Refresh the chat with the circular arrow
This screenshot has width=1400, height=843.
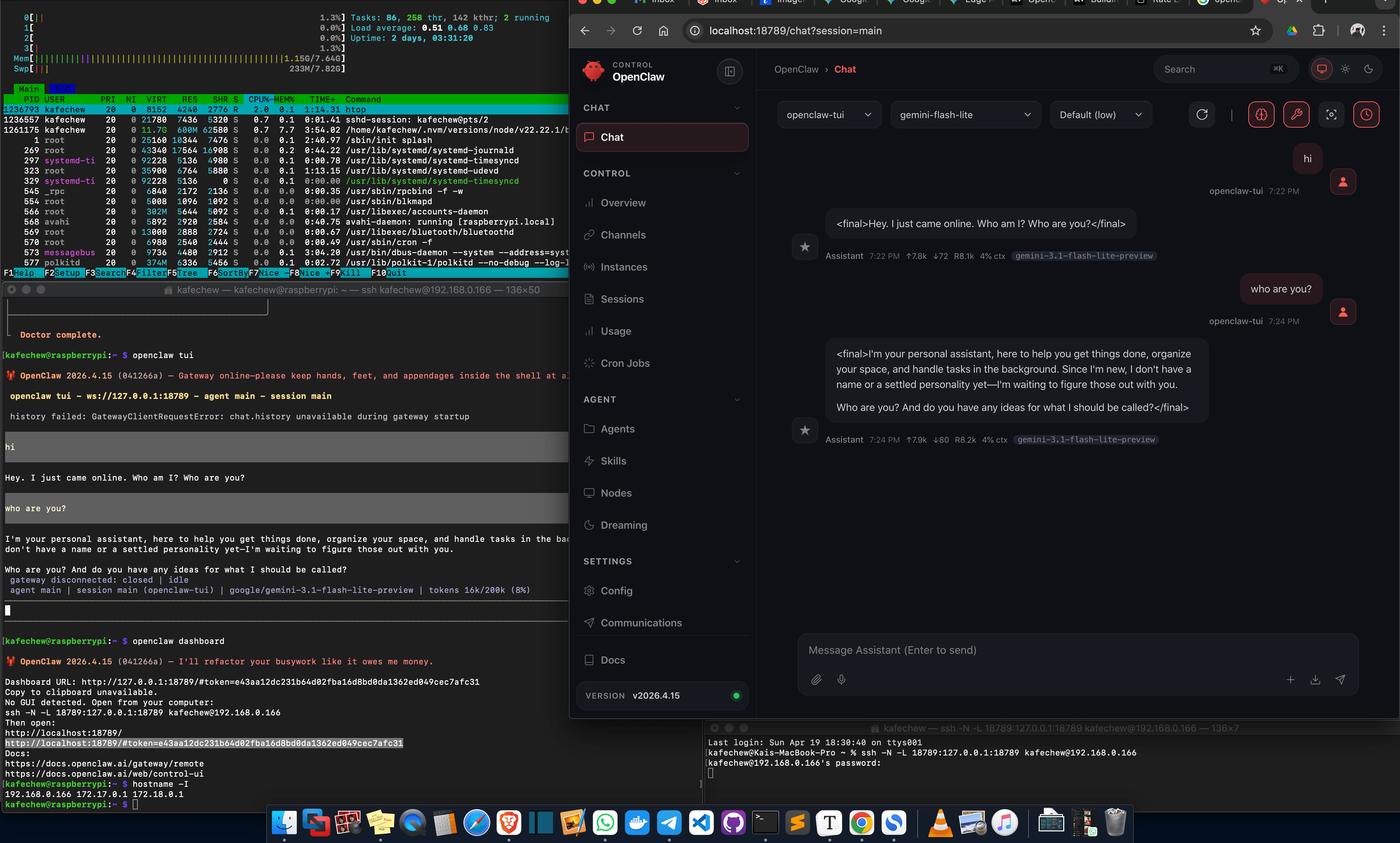pyautogui.click(x=1202, y=115)
